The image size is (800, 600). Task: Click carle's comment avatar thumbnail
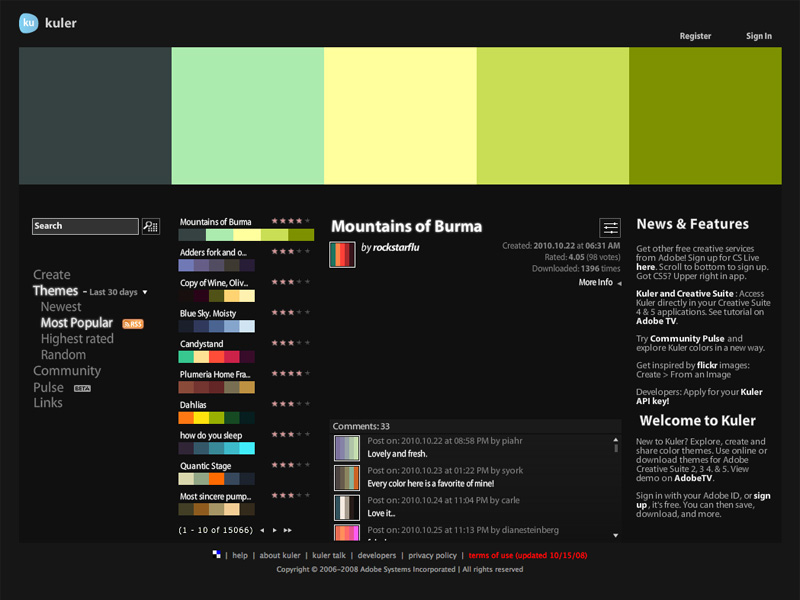(347, 508)
